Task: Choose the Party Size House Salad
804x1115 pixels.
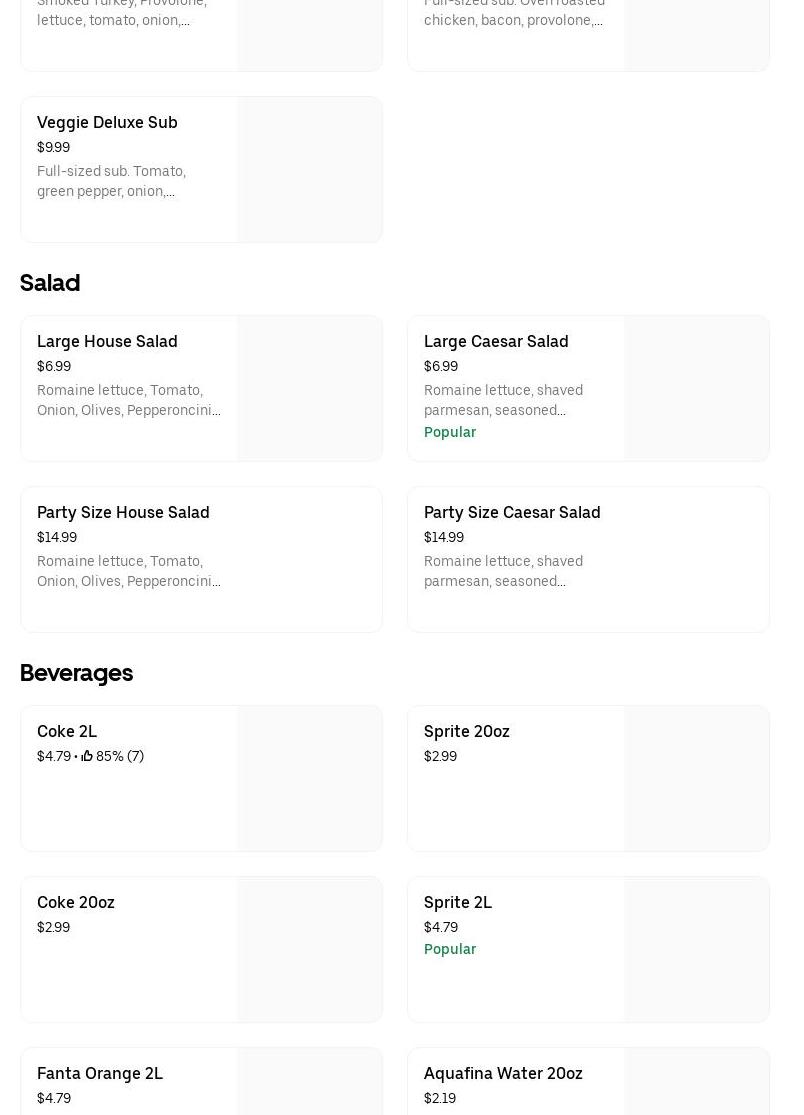Action: pos(123,512)
